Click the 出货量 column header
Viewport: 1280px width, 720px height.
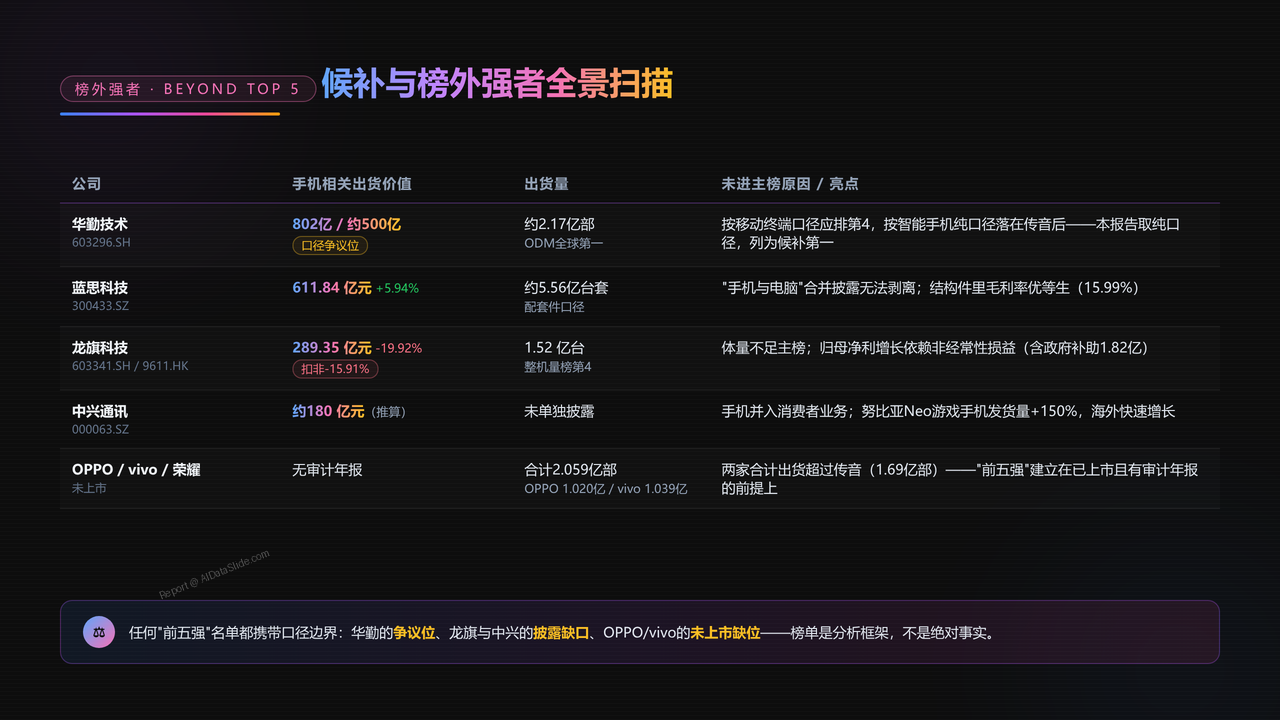point(547,184)
